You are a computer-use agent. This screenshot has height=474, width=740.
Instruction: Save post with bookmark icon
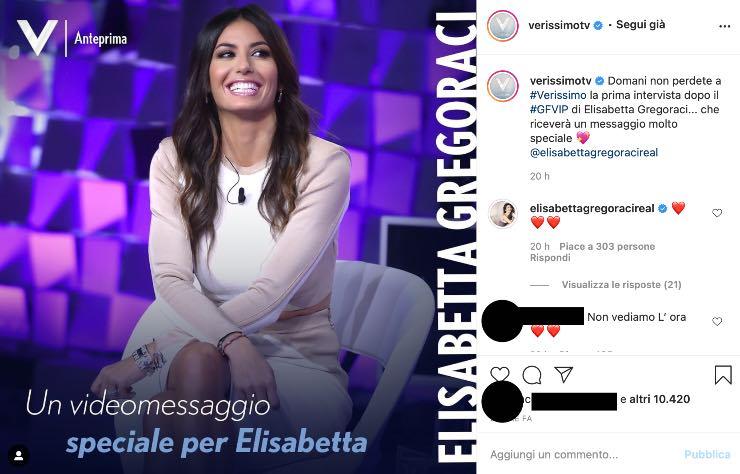pyautogui.click(x=723, y=375)
